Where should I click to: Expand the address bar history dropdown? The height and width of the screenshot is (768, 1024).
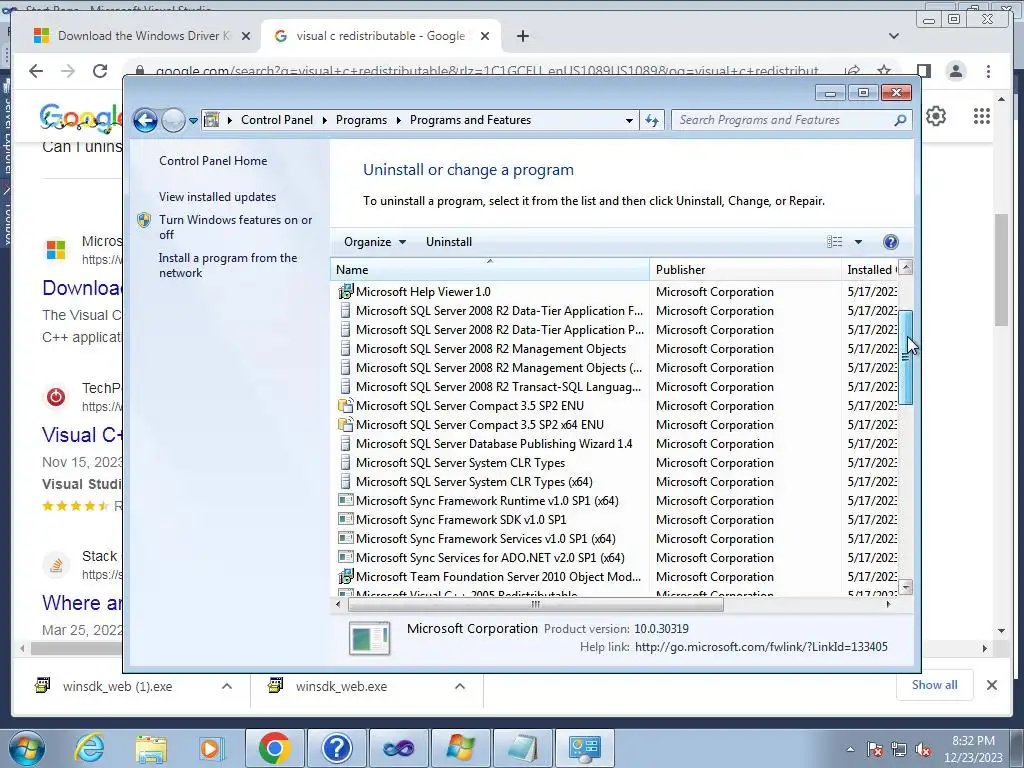point(629,121)
